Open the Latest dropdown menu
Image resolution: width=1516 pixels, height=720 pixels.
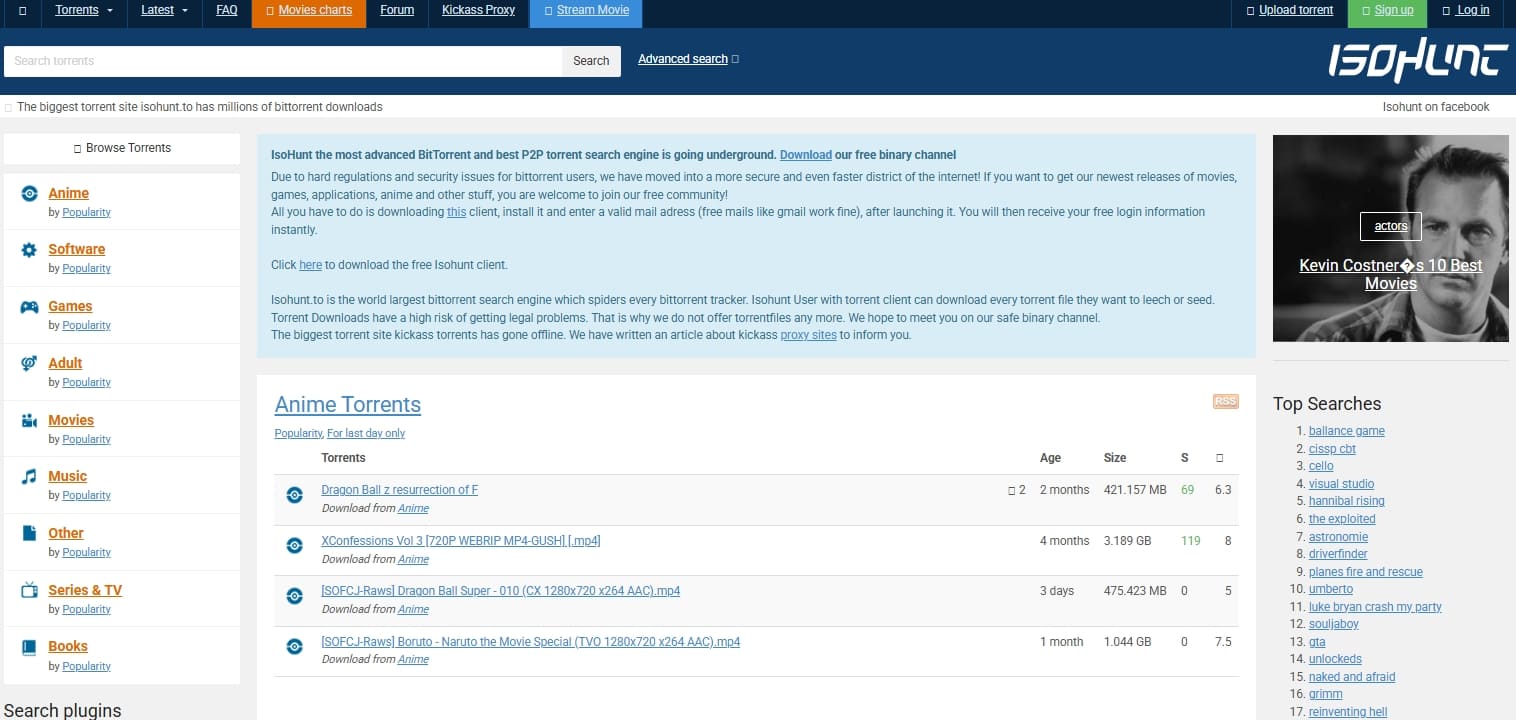pos(165,10)
